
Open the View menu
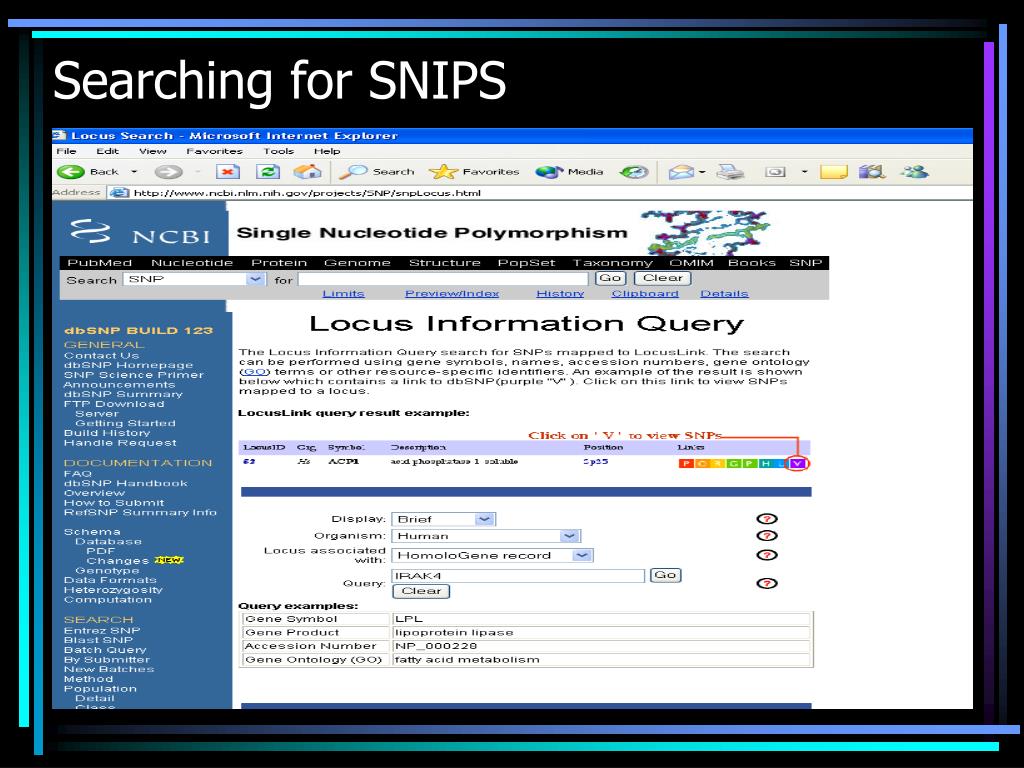point(153,152)
